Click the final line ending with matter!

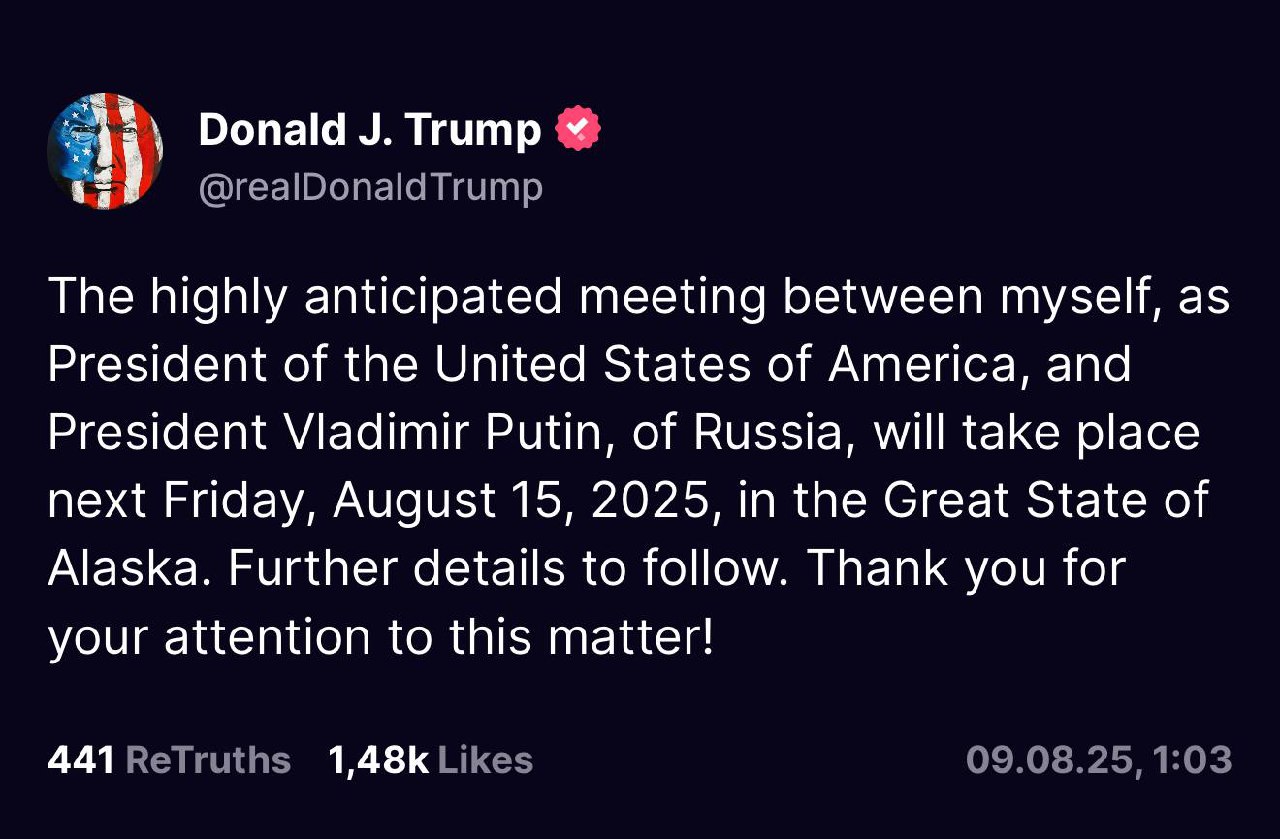point(380,637)
